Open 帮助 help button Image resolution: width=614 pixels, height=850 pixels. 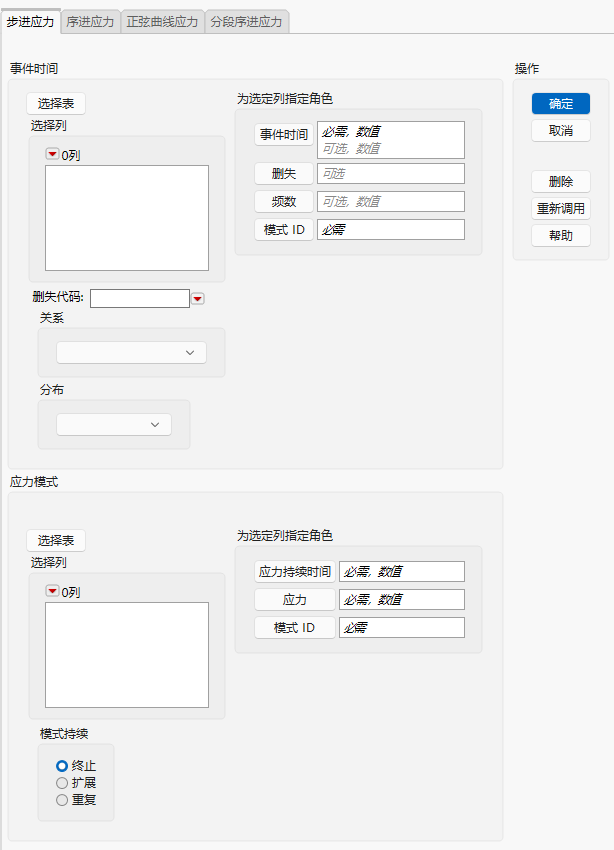tap(561, 236)
